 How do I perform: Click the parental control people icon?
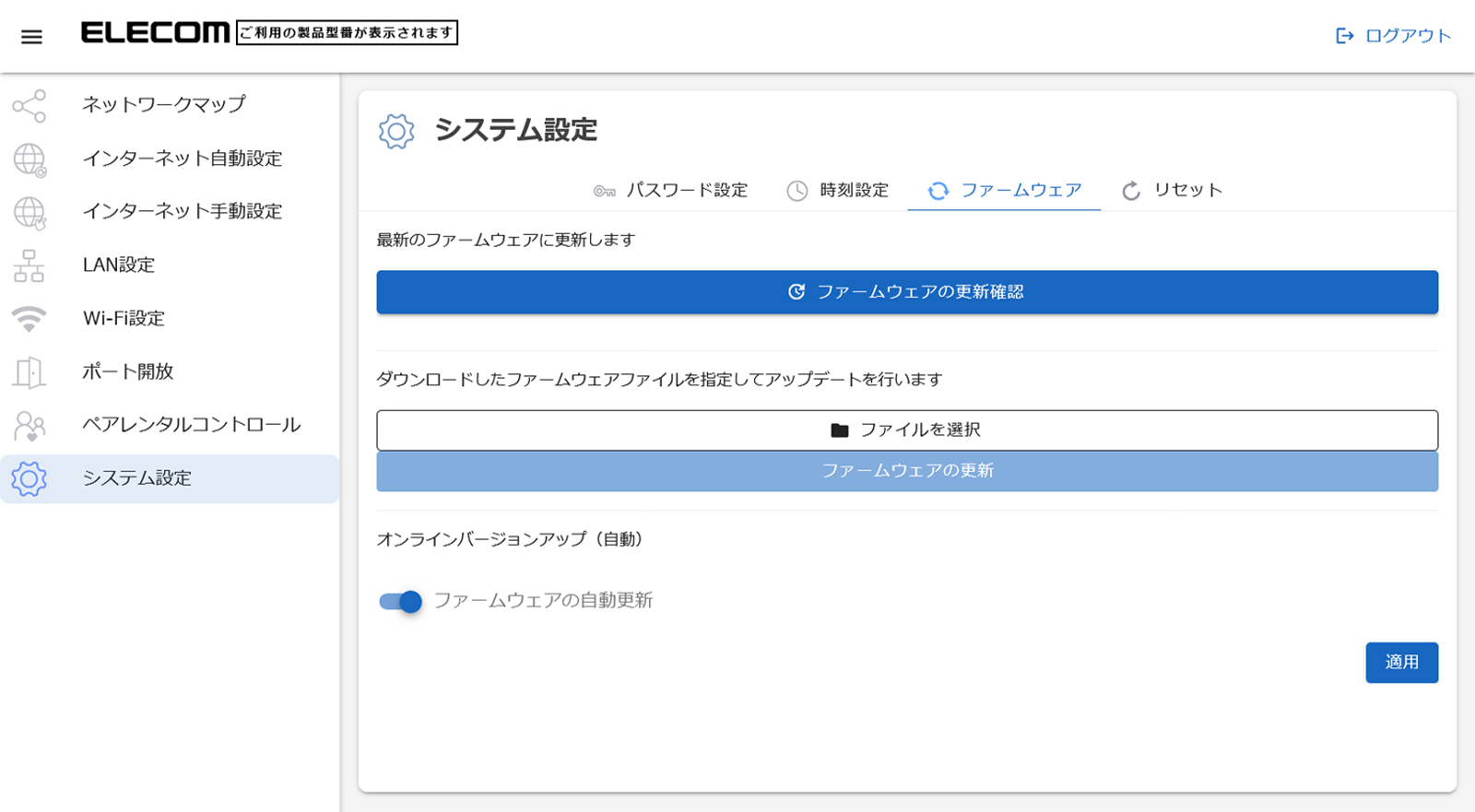[29, 426]
